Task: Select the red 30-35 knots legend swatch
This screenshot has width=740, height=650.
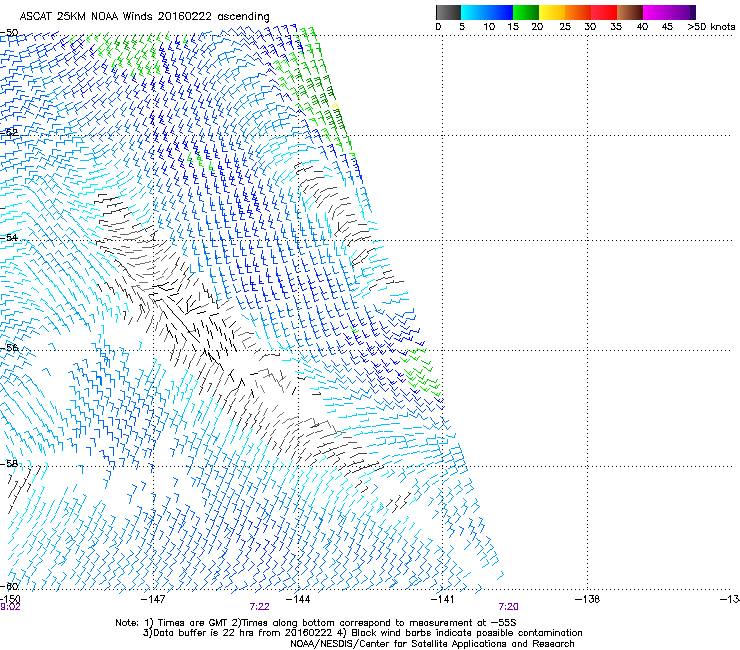Action: (x=604, y=12)
